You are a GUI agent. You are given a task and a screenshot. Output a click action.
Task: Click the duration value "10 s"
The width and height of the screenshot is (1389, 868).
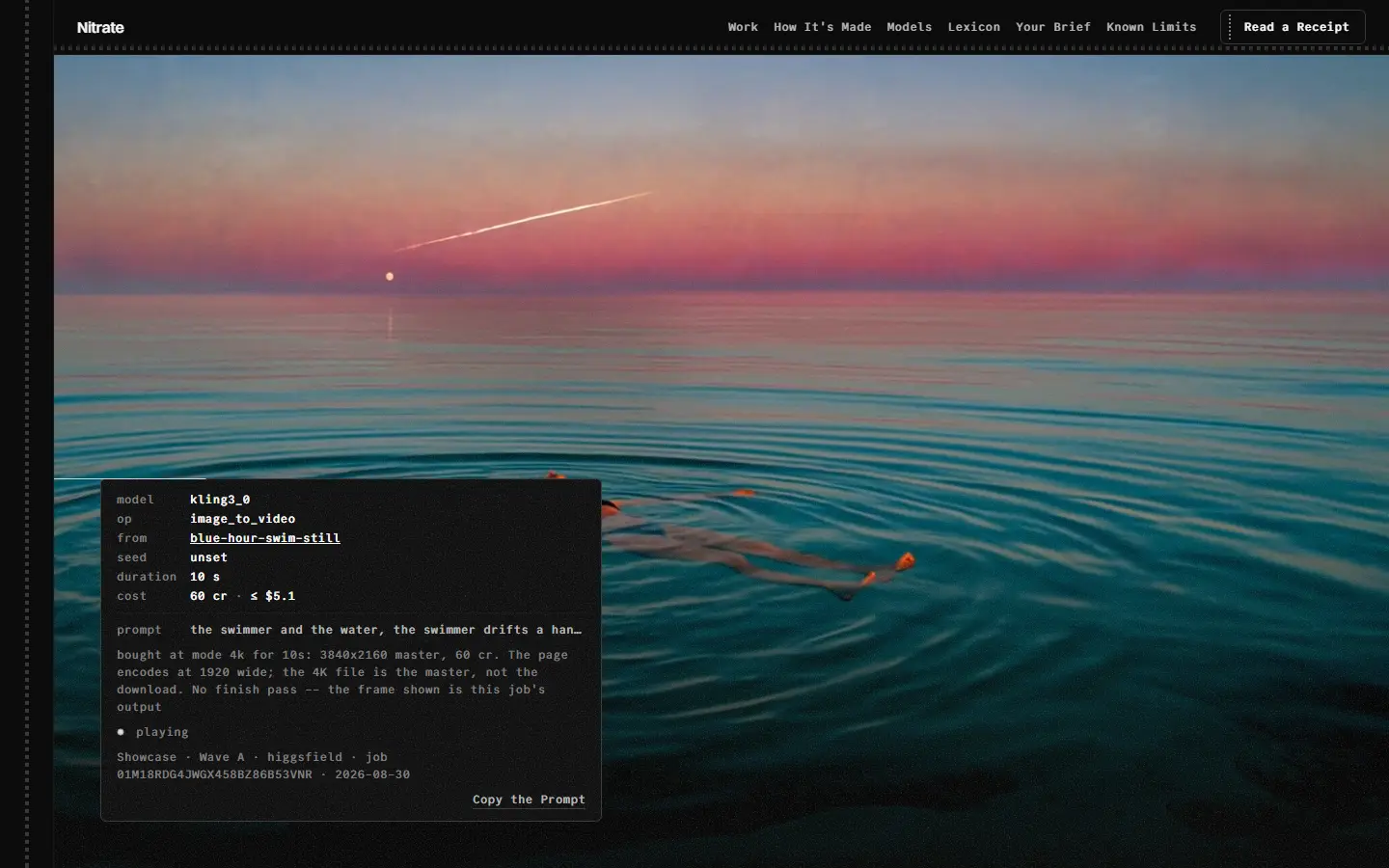tap(204, 577)
